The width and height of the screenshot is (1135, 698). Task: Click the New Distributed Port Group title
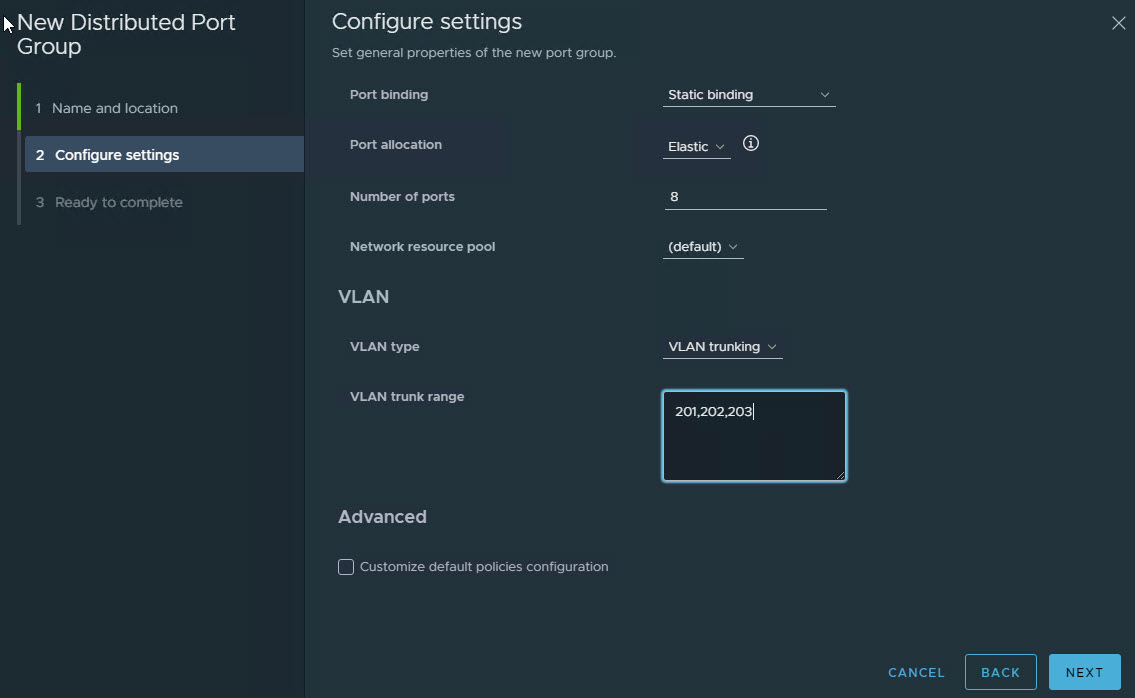(126, 35)
